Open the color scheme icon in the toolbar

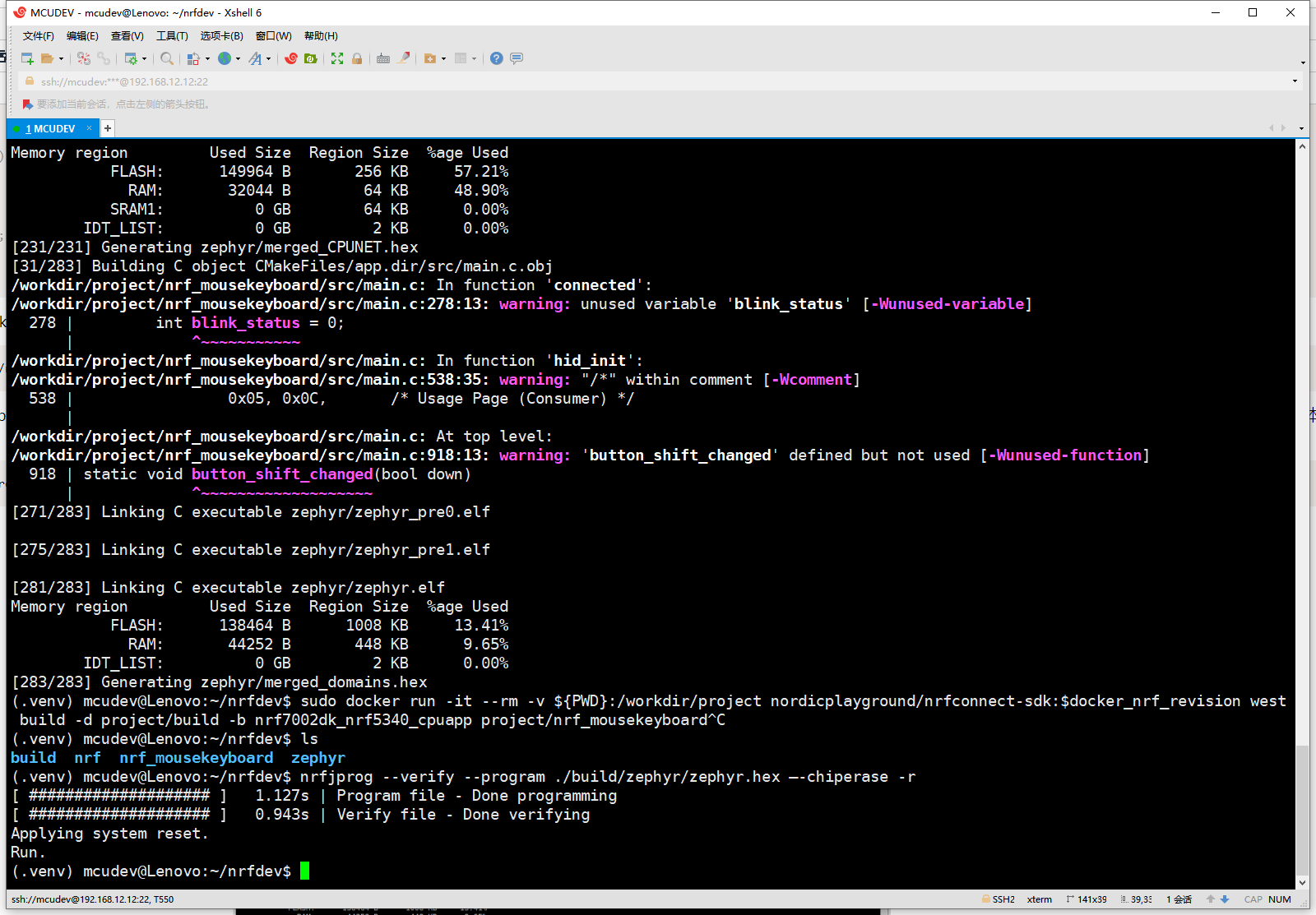193,58
